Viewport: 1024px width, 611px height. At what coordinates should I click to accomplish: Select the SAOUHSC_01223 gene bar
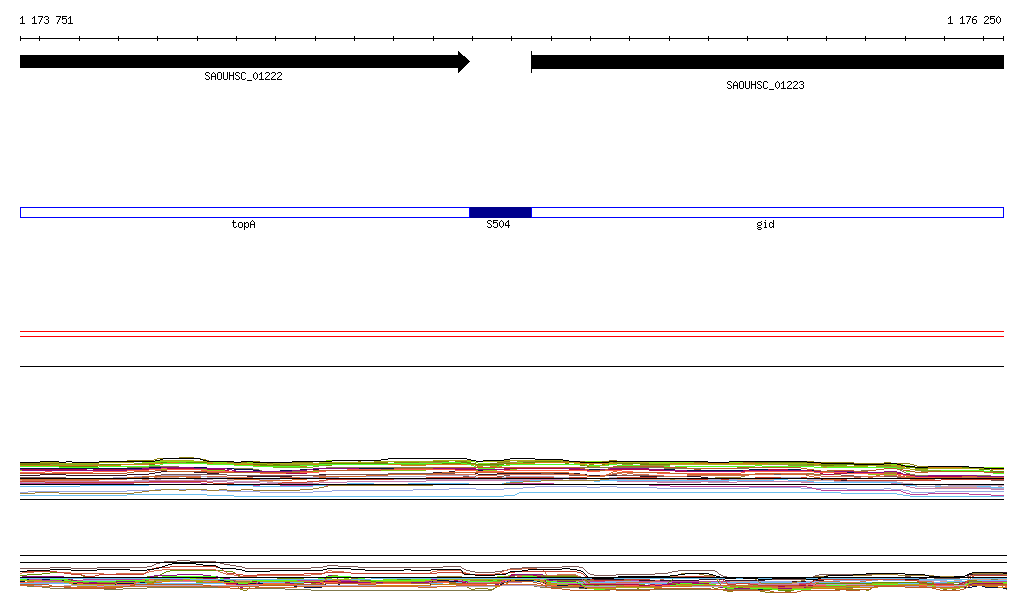tap(766, 62)
